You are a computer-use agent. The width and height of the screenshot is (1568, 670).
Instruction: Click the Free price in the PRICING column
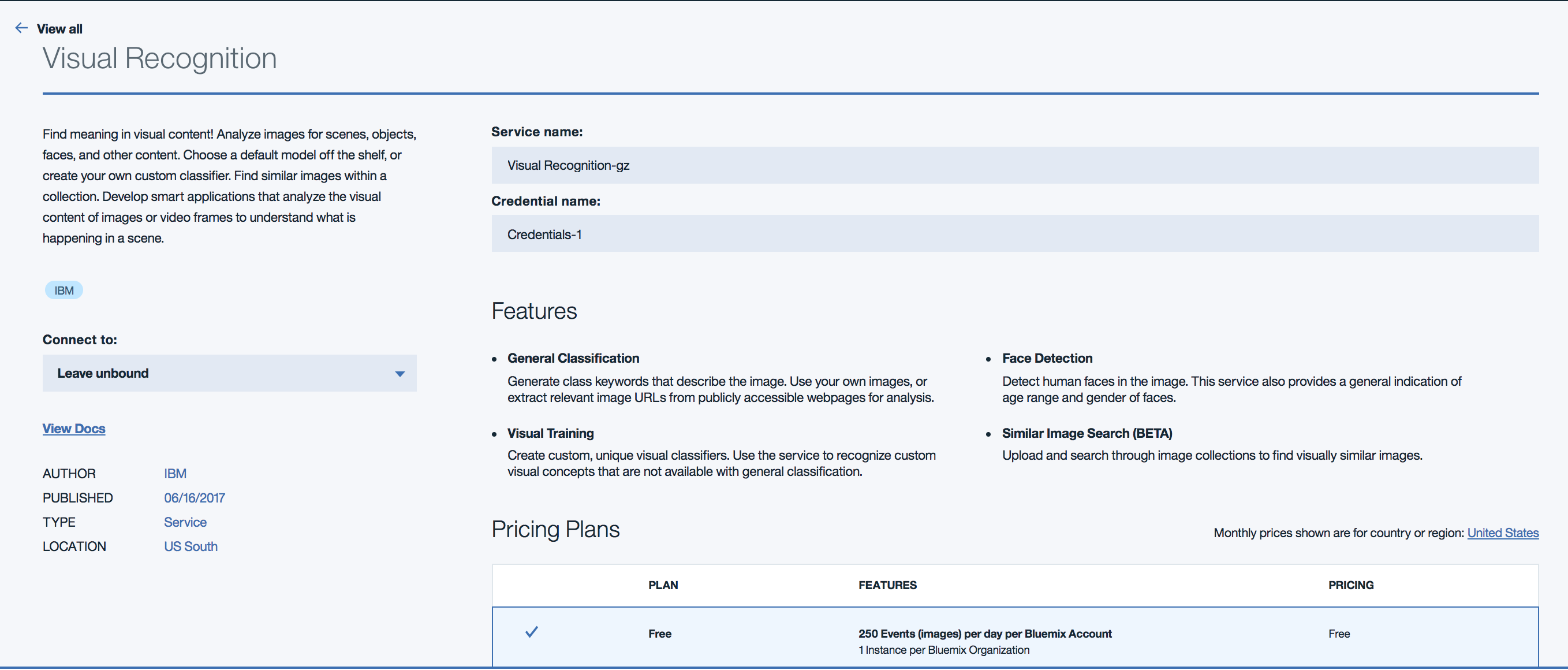point(1339,634)
